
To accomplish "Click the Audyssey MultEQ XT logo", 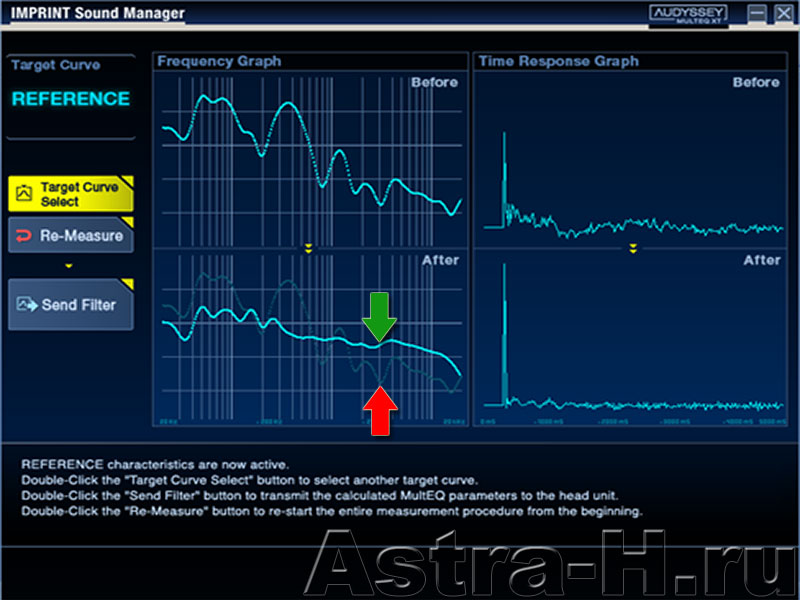I will [x=688, y=14].
